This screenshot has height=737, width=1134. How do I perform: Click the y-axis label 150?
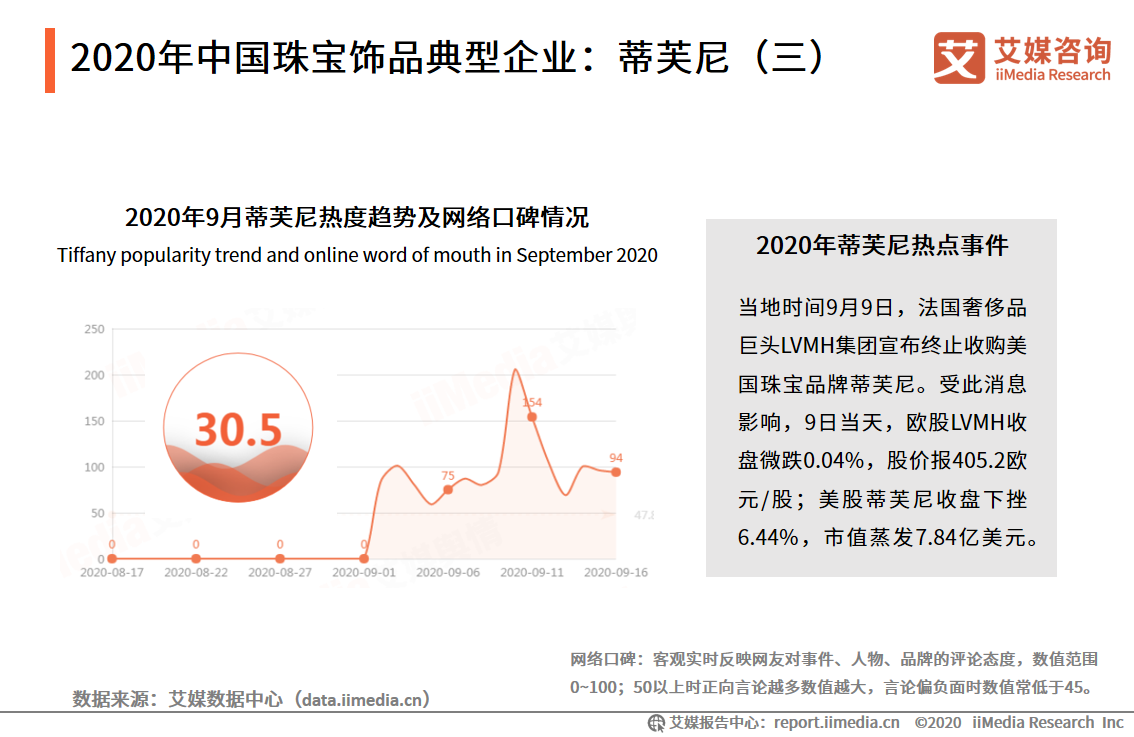94,421
